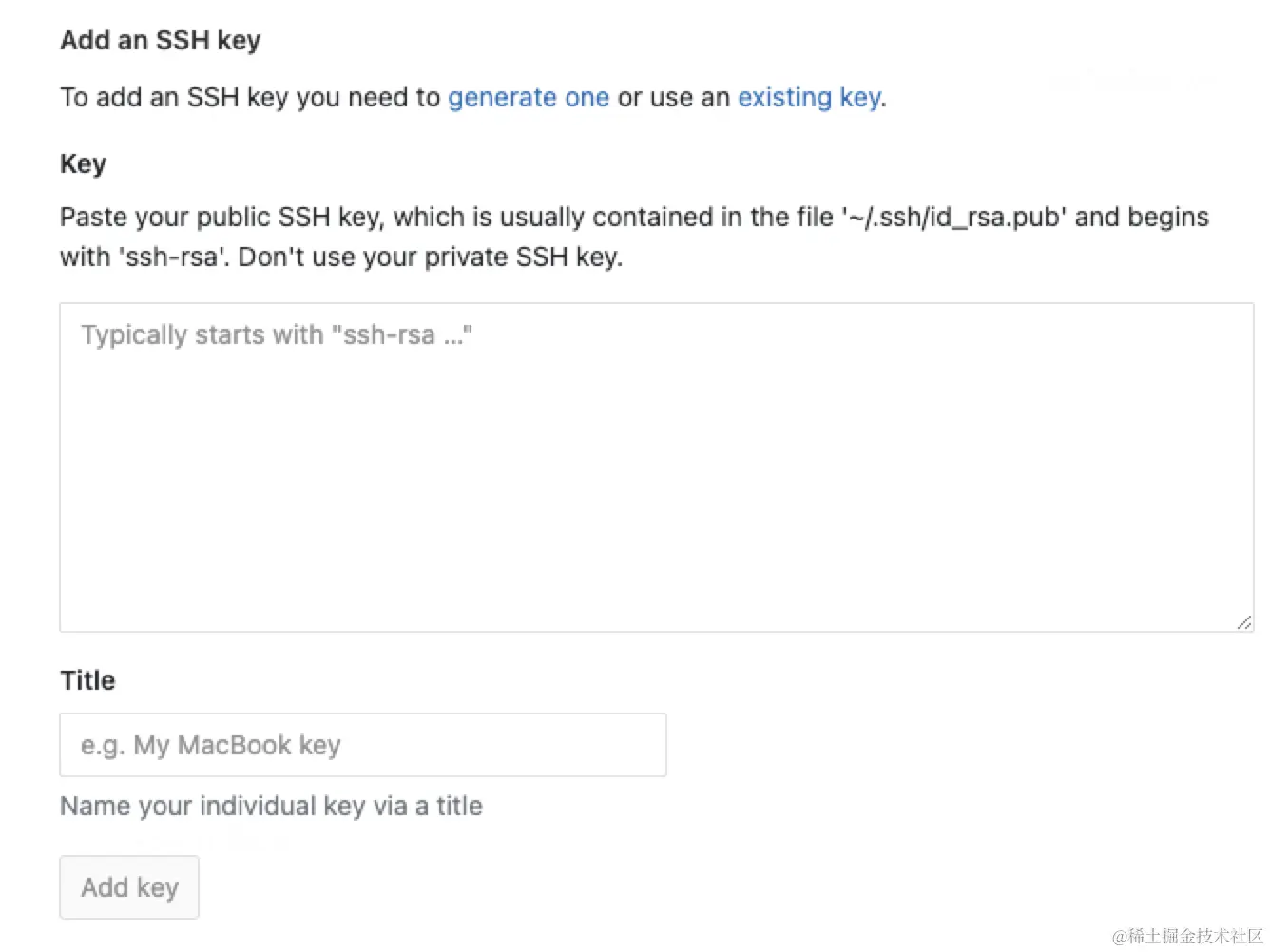Follow the "existing key" link
1270x952 pixels.
coord(809,98)
